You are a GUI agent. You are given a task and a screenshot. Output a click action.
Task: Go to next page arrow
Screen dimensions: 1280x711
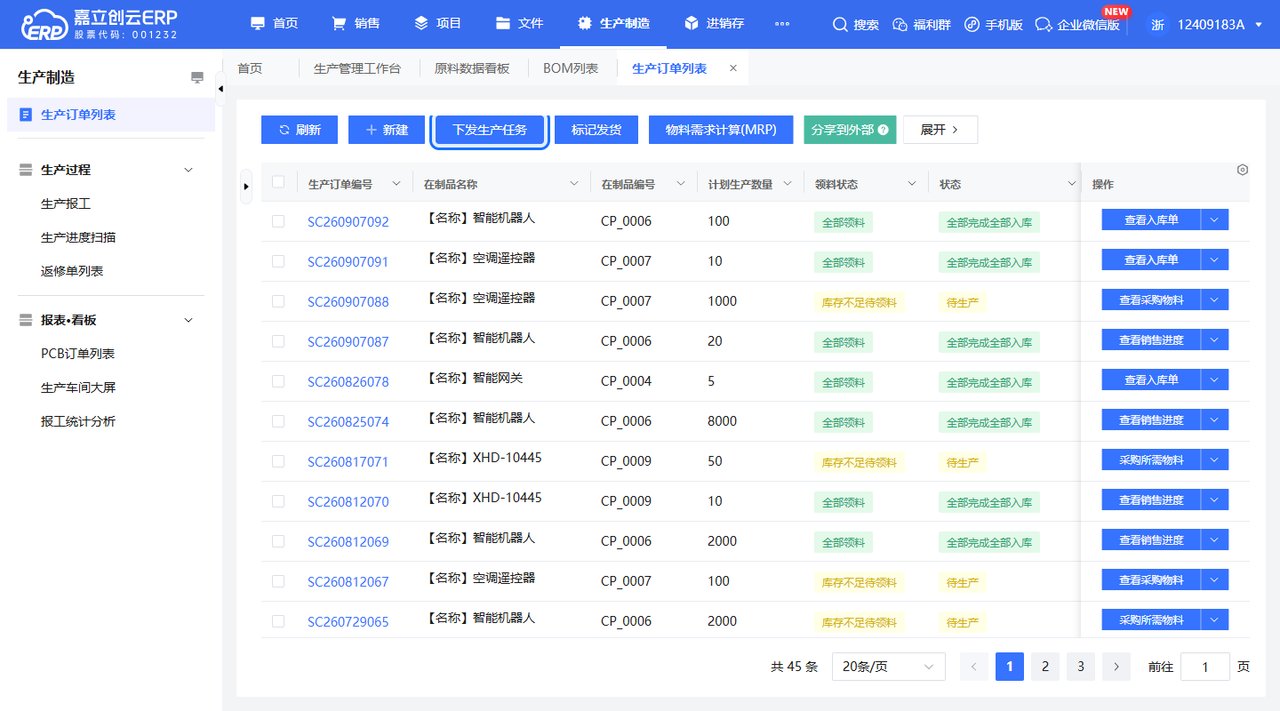[1116, 666]
